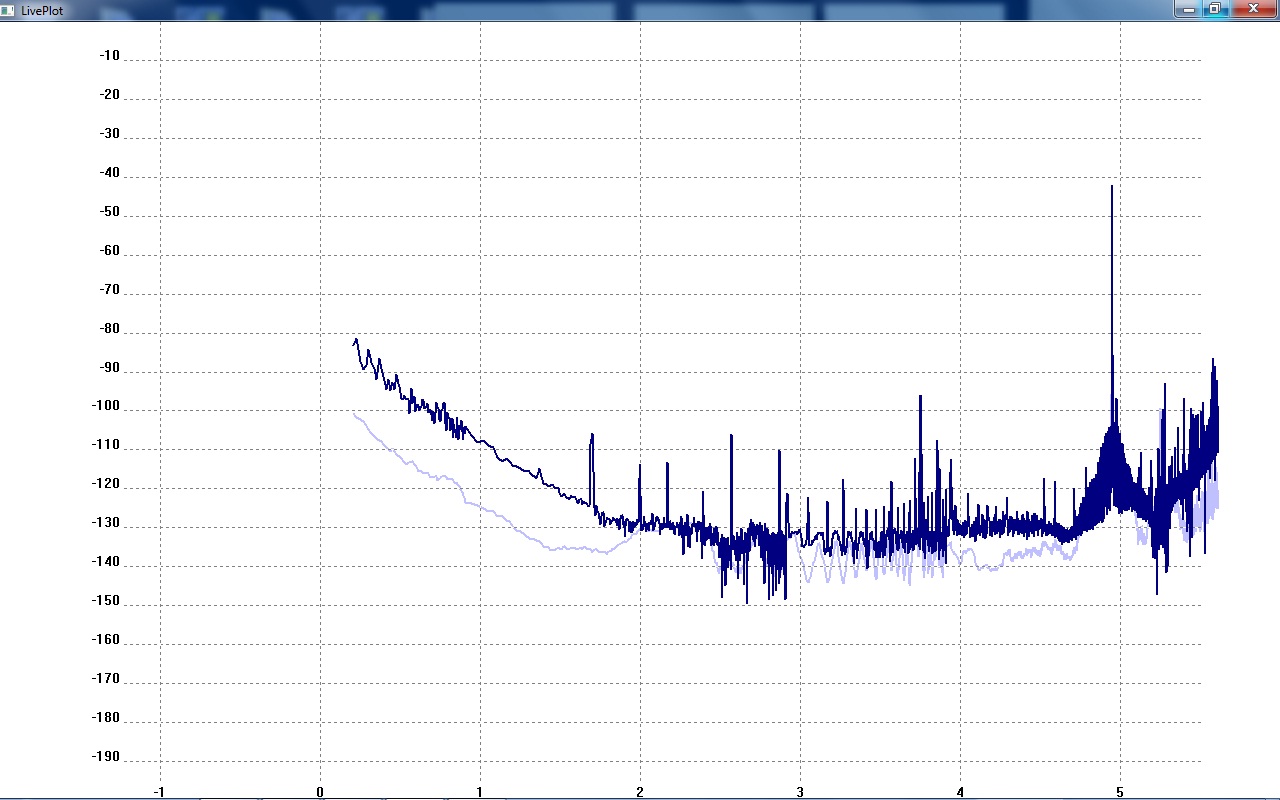The height and width of the screenshot is (800, 1280).
Task: Click the 5 x-axis tick label
Action: tap(1120, 792)
